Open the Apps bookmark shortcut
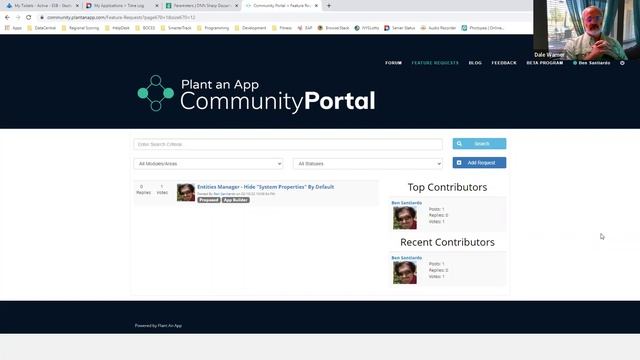This screenshot has height=360, width=640. point(13,28)
